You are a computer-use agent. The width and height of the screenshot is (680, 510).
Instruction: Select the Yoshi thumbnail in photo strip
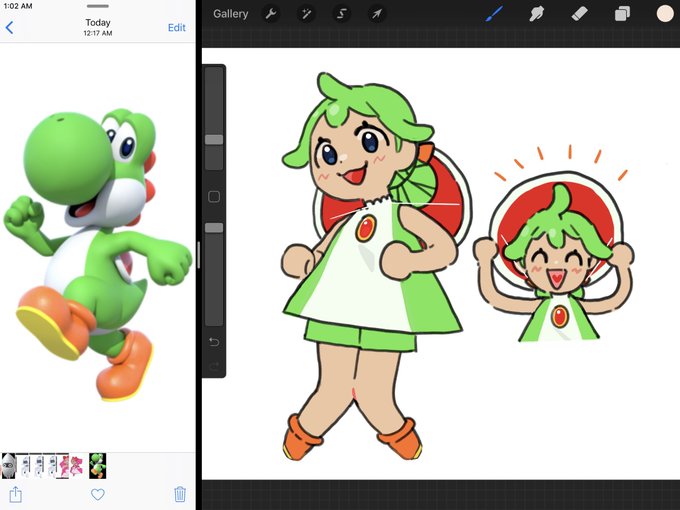tap(98, 466)
